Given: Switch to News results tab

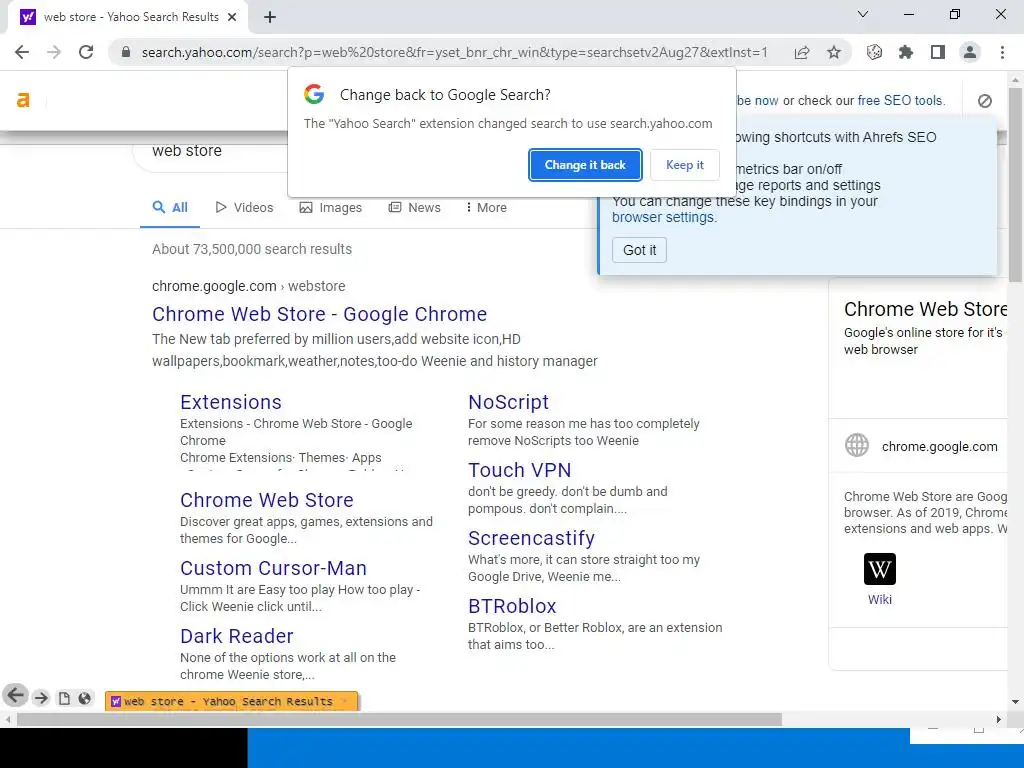Looking at the screenshot, I should [x=415, y=208].
